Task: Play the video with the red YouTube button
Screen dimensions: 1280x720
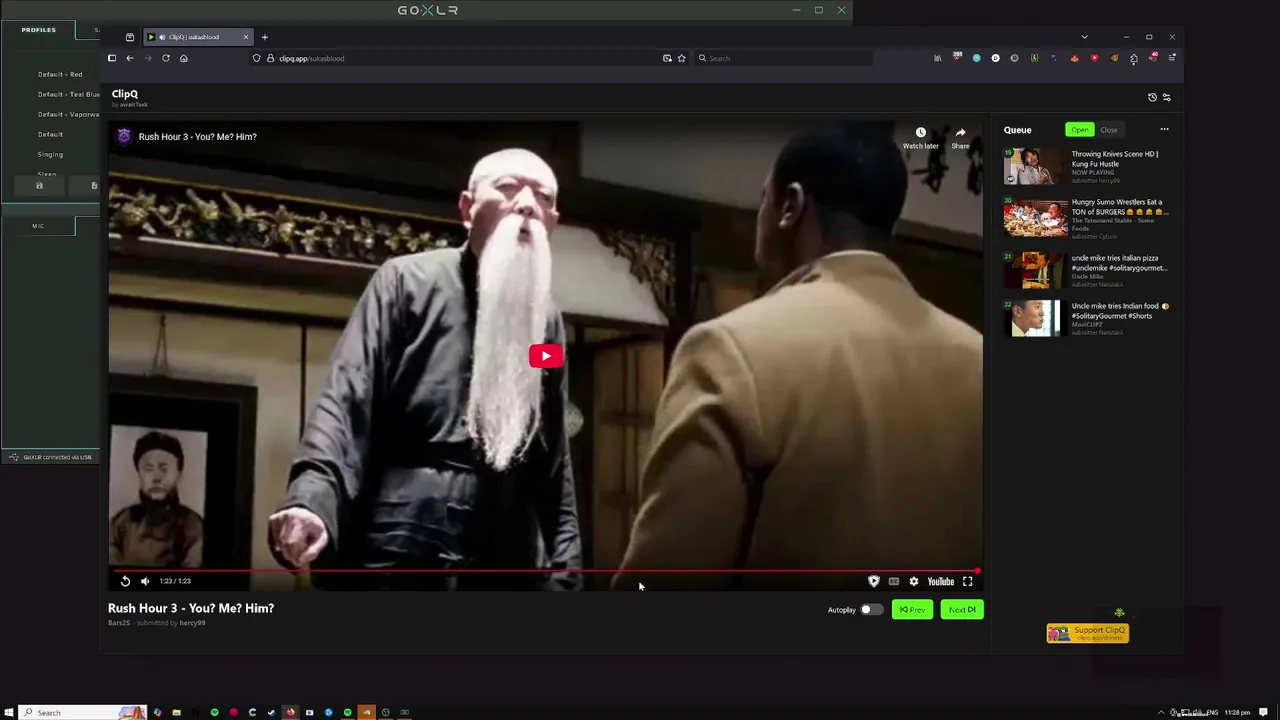Action: point(545,356)
